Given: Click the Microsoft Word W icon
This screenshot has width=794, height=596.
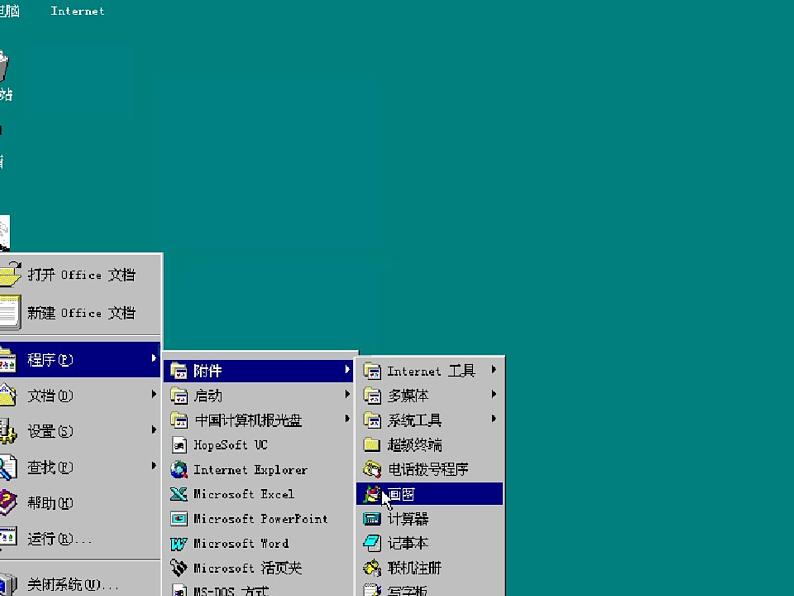Looking at the screenshot, I should tap(178, 543).
